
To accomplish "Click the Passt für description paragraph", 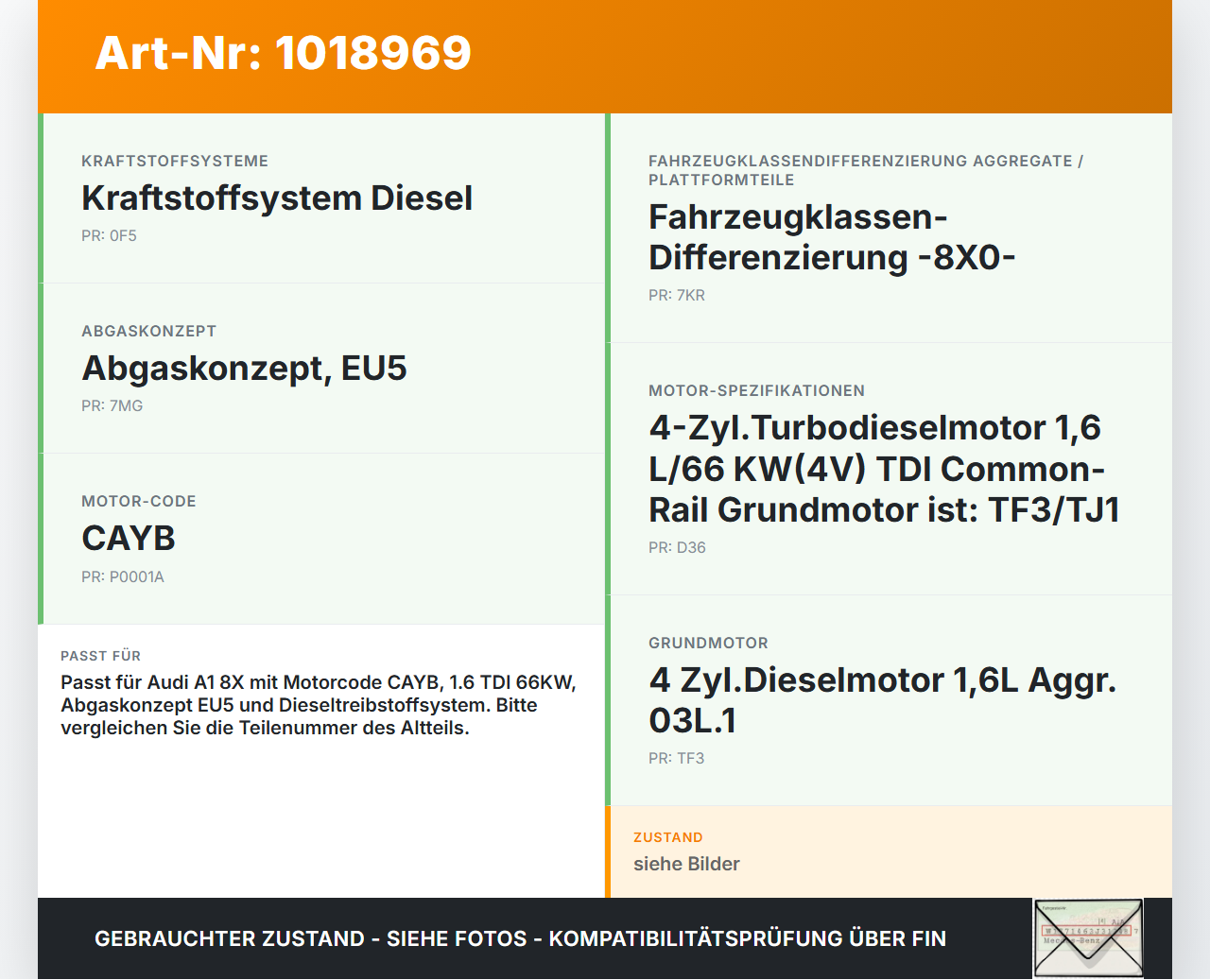I will (318, 704).
